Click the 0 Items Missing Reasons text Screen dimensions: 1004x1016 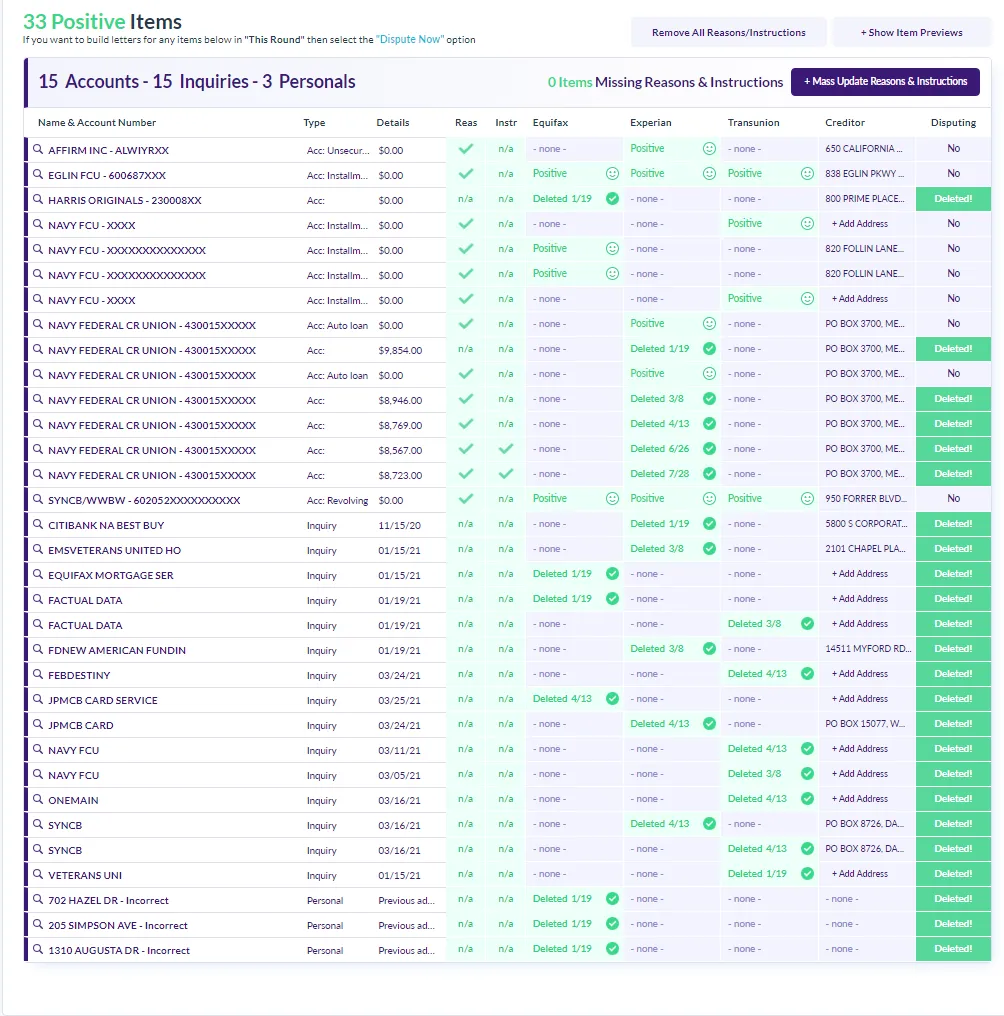click(x=665, y=82)
